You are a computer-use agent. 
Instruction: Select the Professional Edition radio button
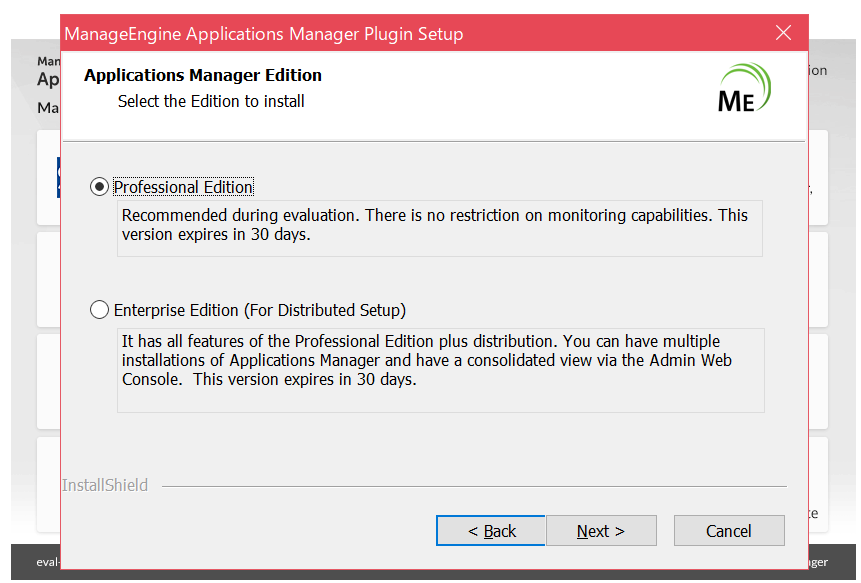click(99, 187)
